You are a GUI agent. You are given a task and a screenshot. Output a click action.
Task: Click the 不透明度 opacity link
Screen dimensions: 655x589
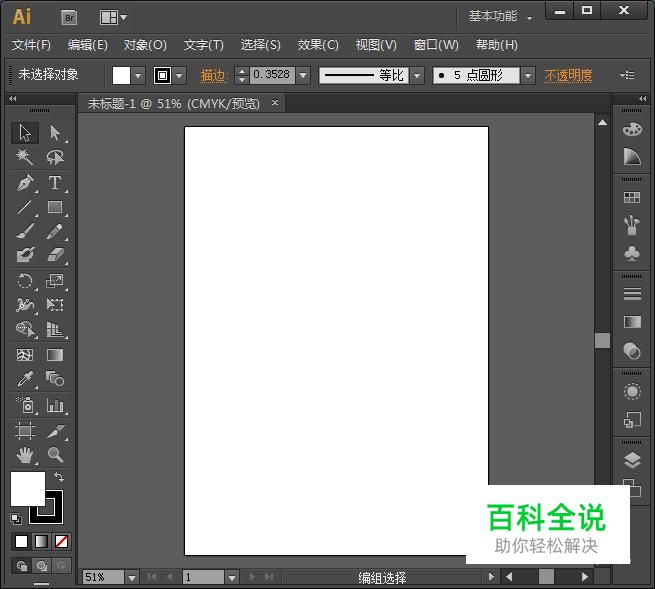[568, 76]
